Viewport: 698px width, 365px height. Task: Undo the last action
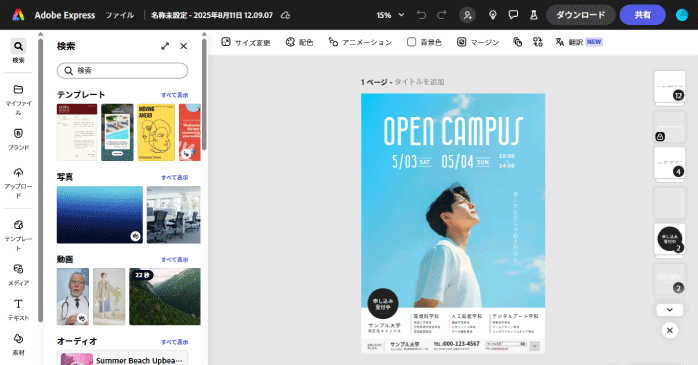click(421, 15)
